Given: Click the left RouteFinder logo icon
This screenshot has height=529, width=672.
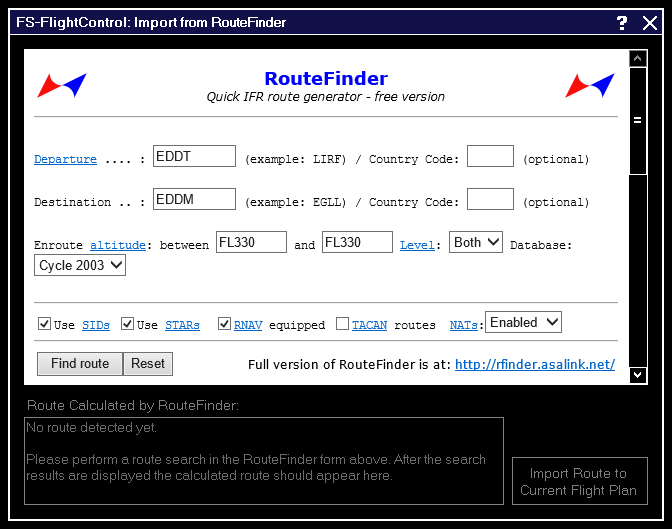Looking at the screenshot, I should click(62, 85).
